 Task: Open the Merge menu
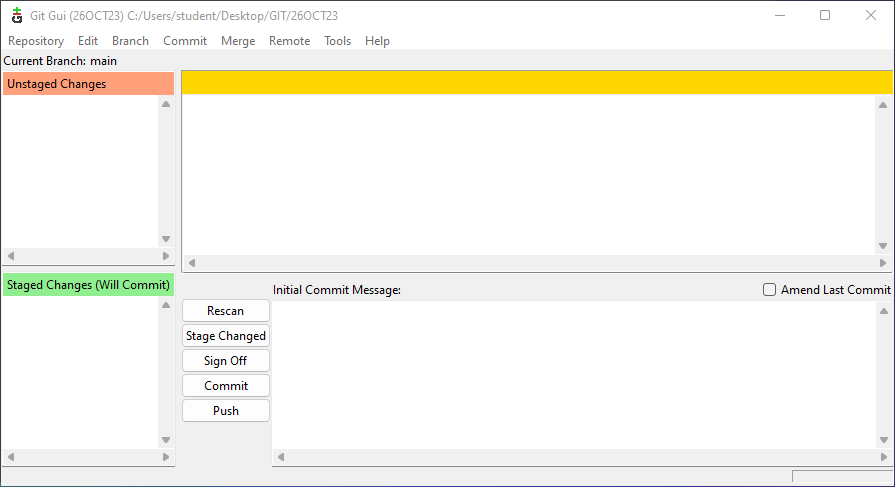point(238,41)
